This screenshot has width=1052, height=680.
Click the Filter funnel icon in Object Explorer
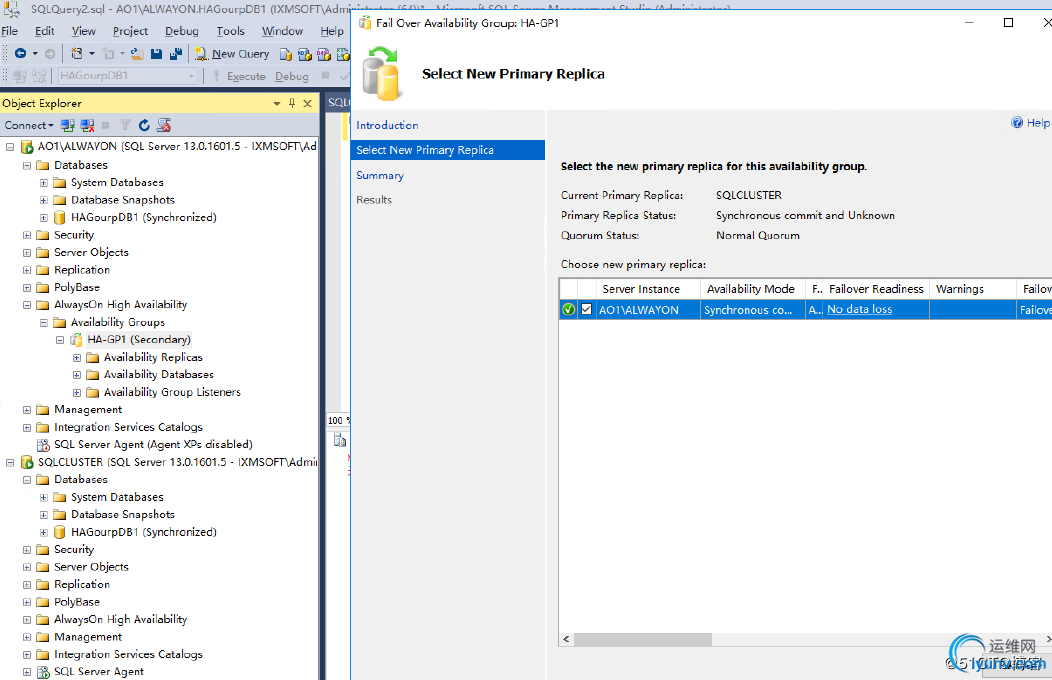(x=125, y=125)
